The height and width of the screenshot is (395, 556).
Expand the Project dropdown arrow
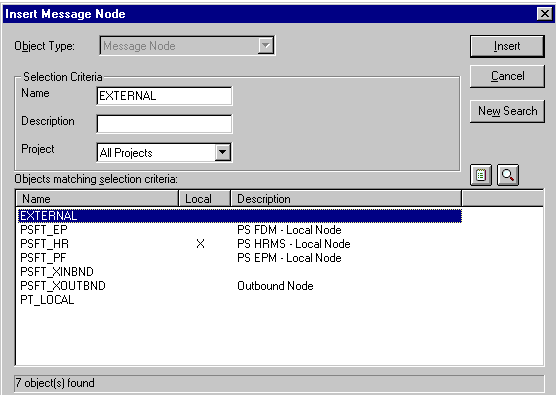(223, 152)
